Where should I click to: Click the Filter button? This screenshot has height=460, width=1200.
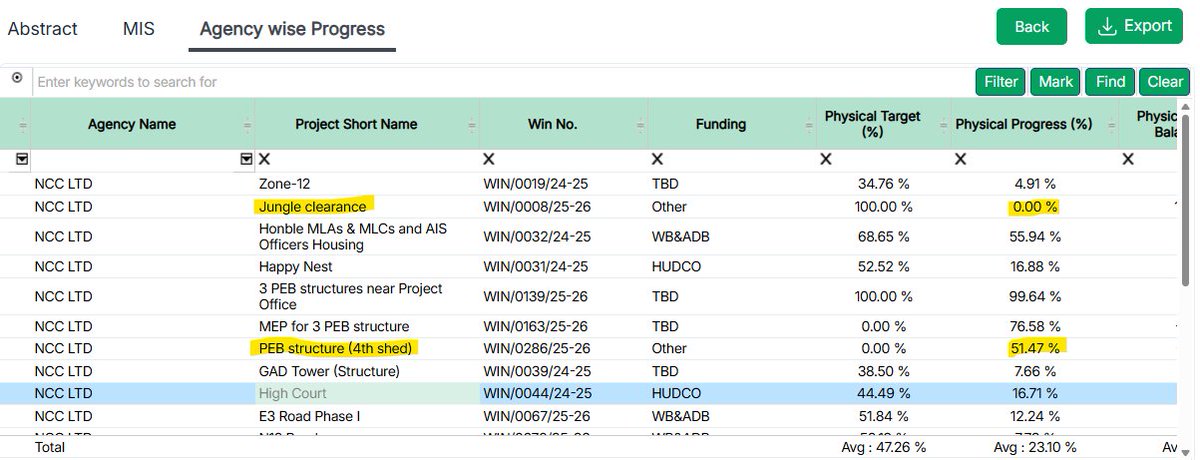click(1001, 82)
